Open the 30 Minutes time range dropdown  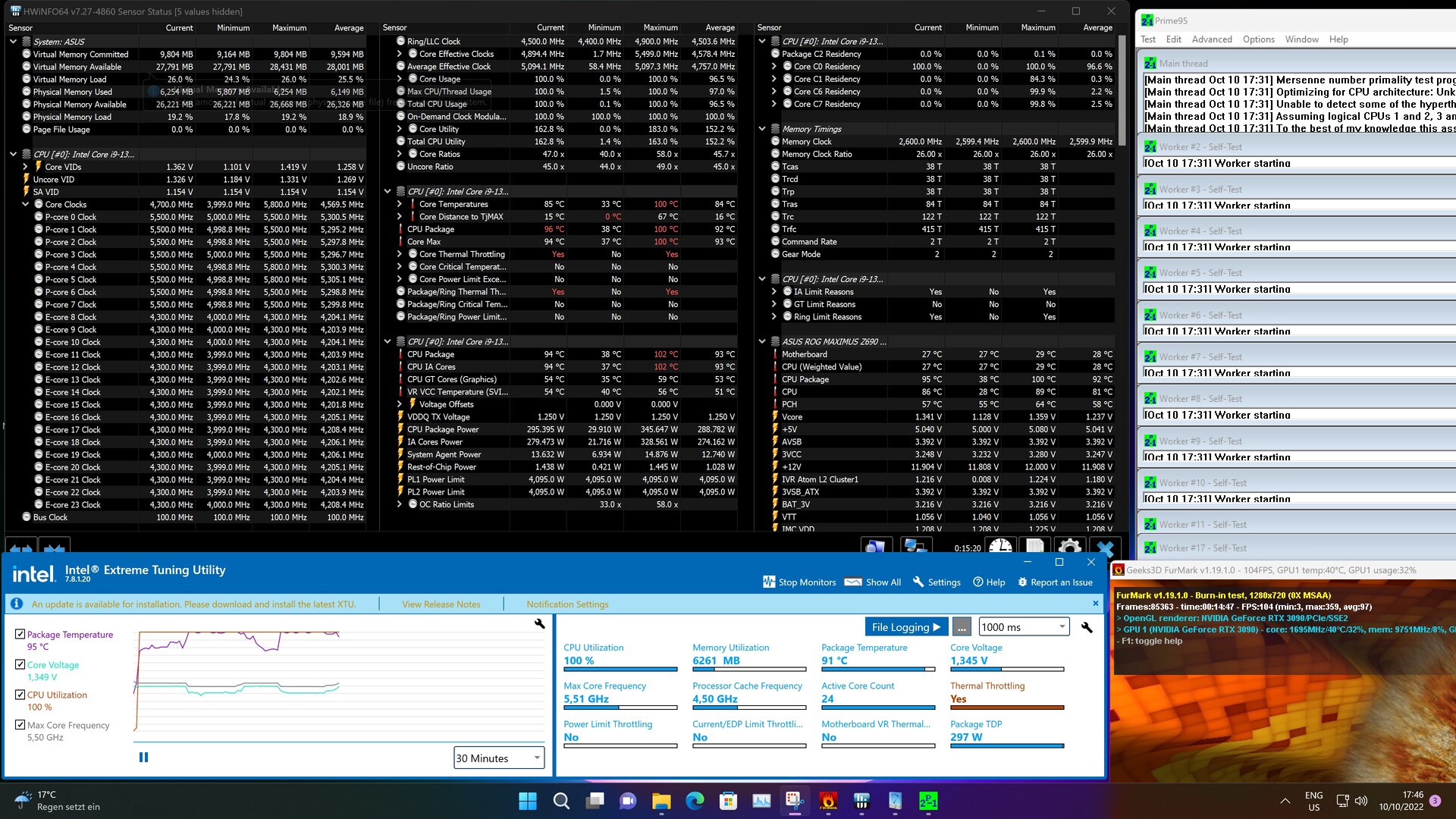click(x=499, y=758)
